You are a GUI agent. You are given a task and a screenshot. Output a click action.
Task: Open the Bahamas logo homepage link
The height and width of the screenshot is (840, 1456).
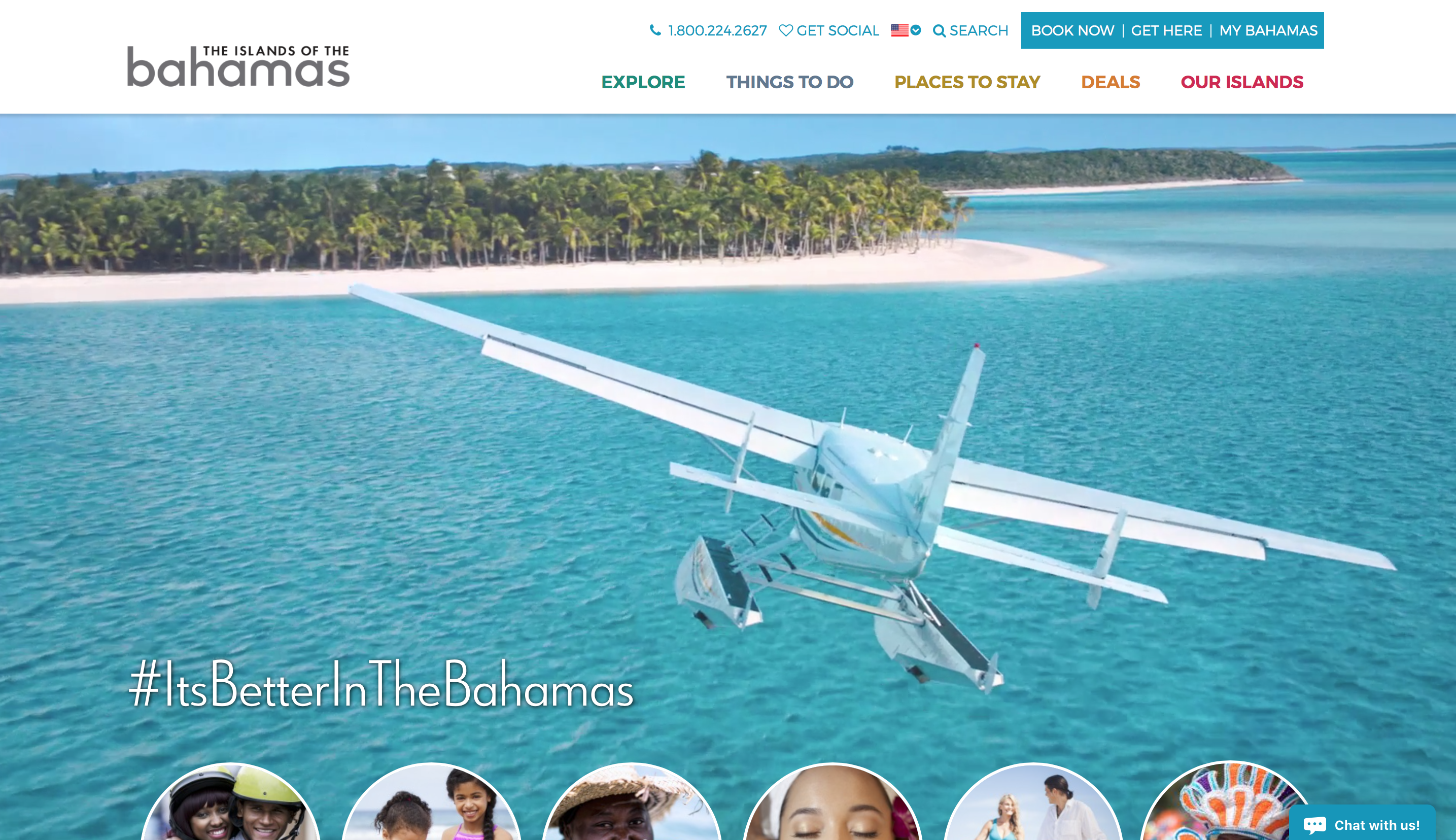pyautogui.click(x=238, y=66)
